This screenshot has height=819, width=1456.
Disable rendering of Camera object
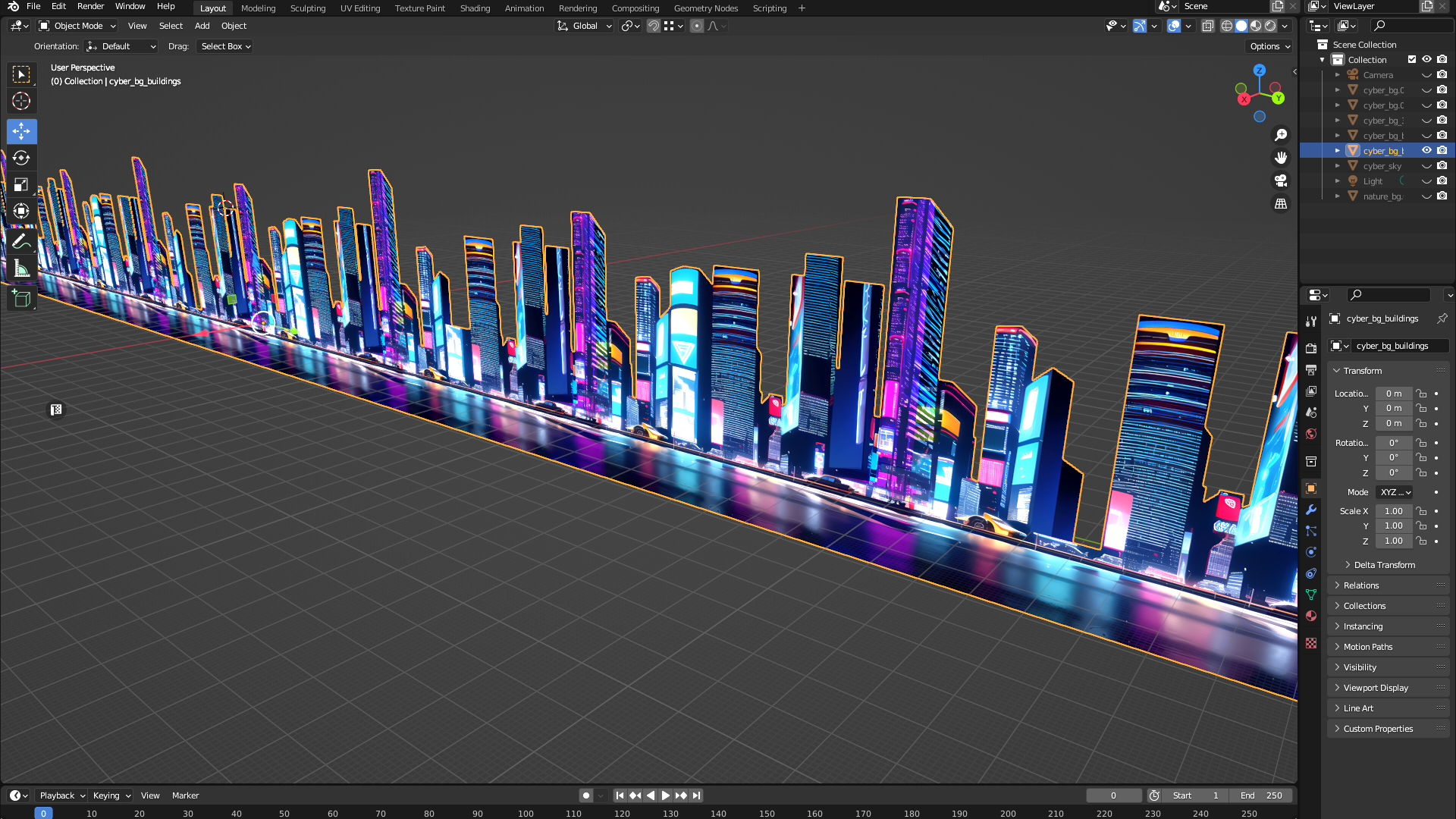[1442, 74]
